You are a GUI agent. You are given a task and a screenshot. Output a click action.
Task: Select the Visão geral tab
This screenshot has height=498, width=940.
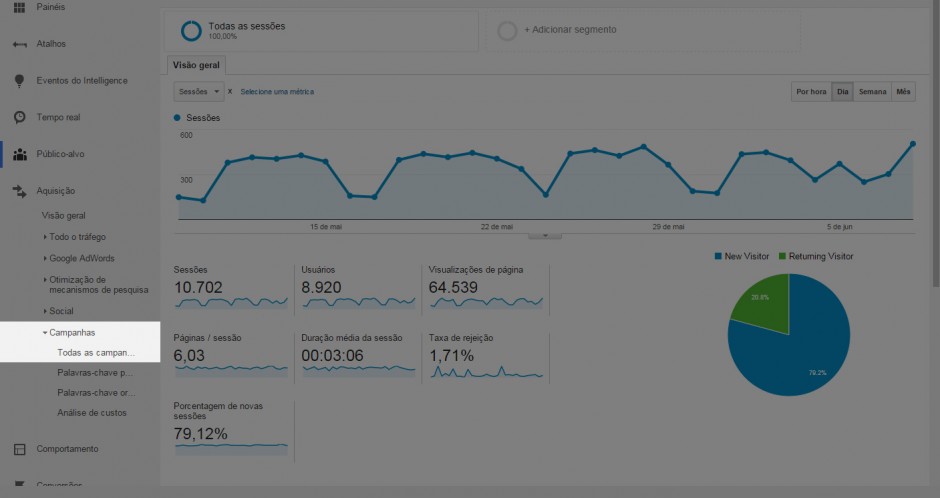[x=197, y=65]
